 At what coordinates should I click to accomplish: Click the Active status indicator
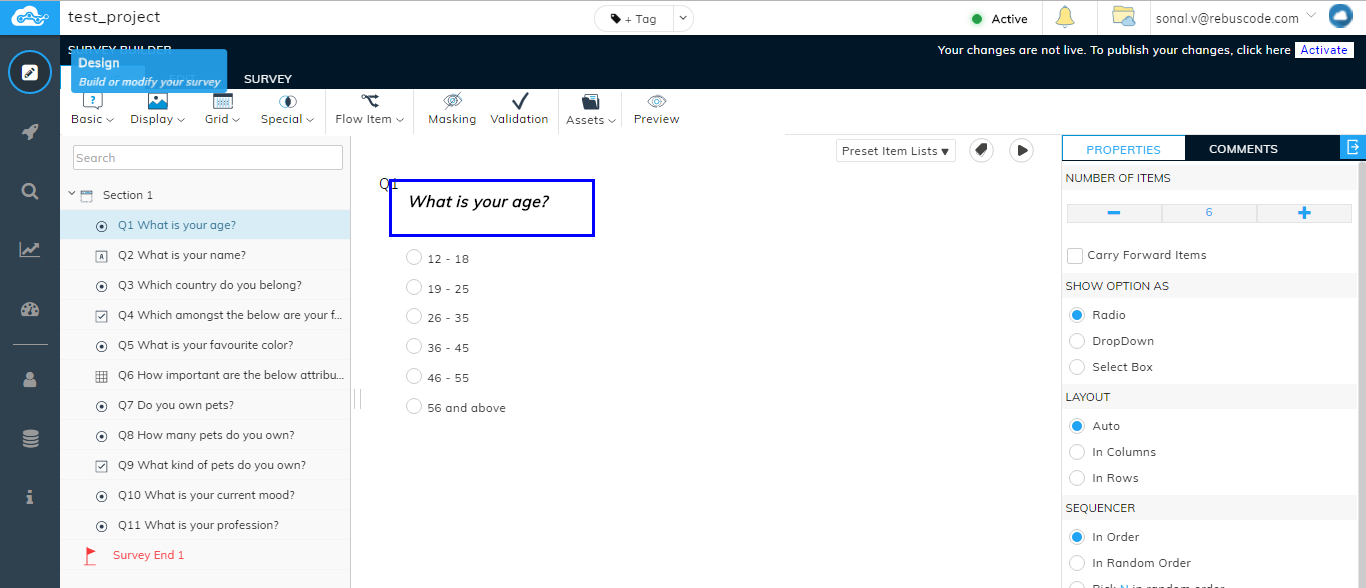(x=1000, y=19)
